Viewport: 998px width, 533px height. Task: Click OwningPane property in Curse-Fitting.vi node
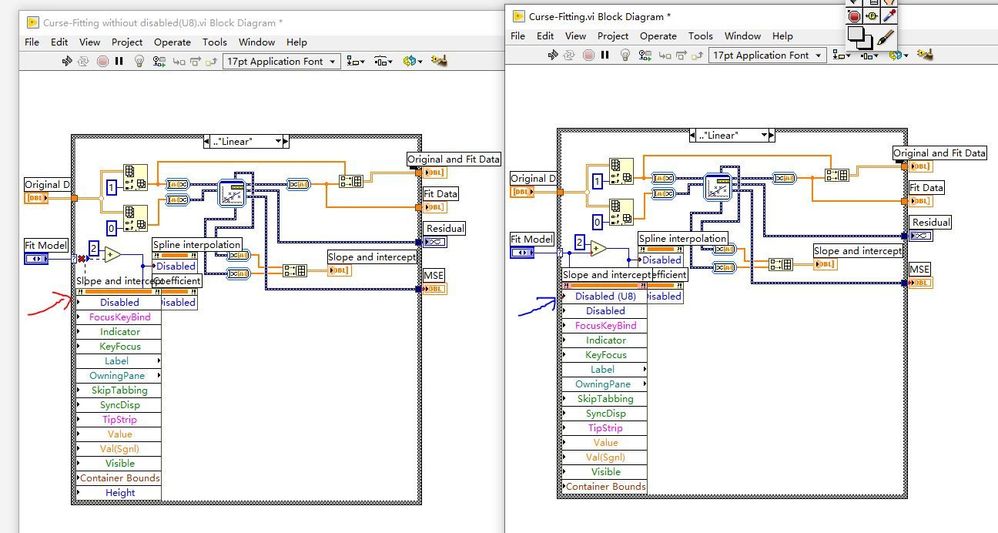(605, 384)
